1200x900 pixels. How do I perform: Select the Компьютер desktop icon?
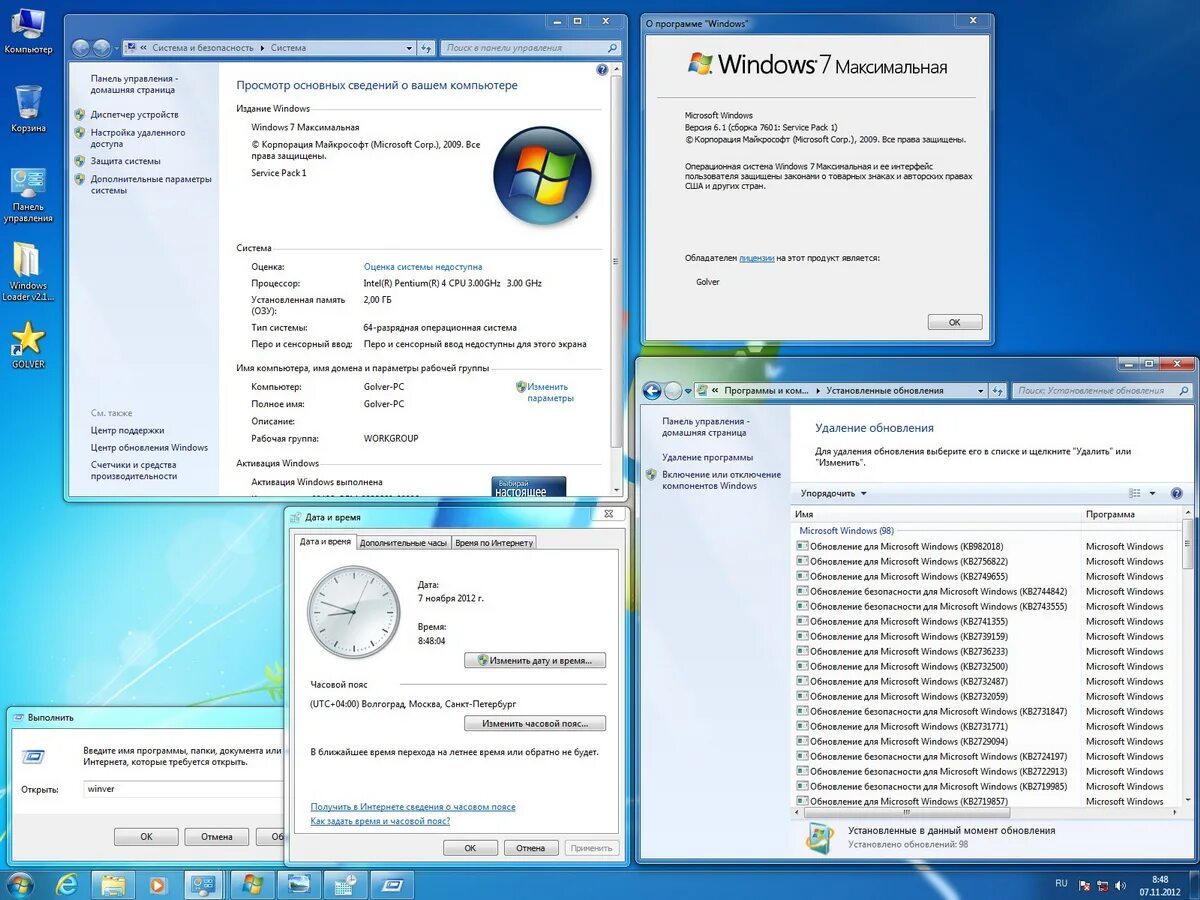[x=28, y=30]
